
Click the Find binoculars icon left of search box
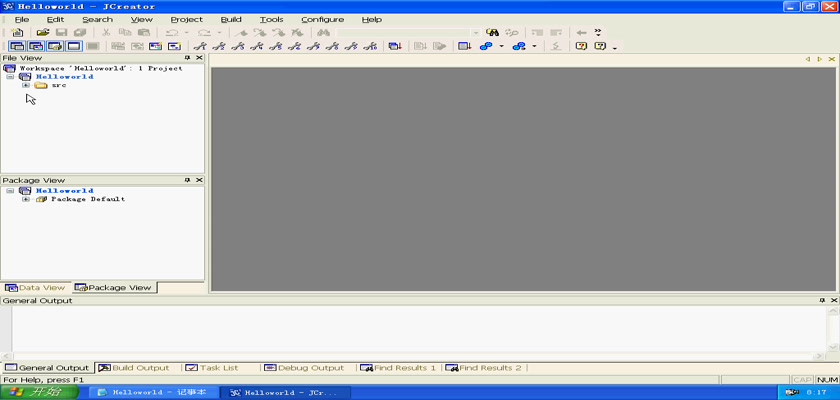click(322, 33)
